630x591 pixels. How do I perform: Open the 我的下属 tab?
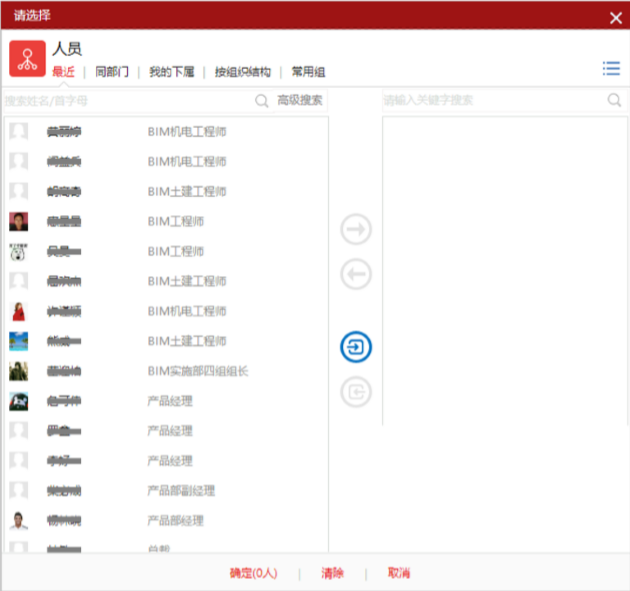pyautogui.click(x=172, y=72)
